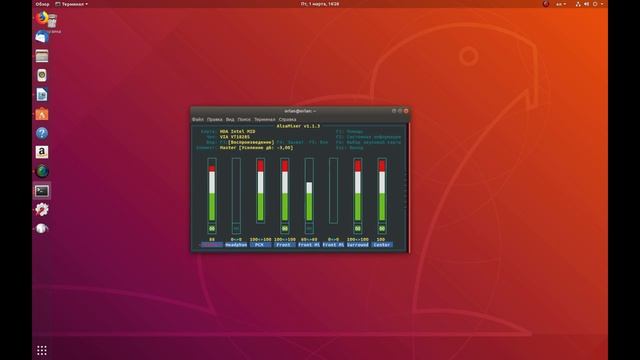
Task: Open the Терминал menu in terminal window
Action: (264, 119)
